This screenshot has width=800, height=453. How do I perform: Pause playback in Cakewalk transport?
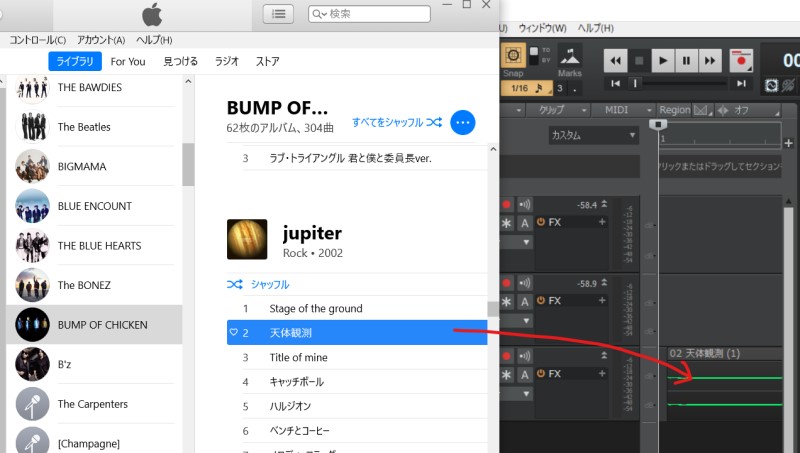click(686, 61)
